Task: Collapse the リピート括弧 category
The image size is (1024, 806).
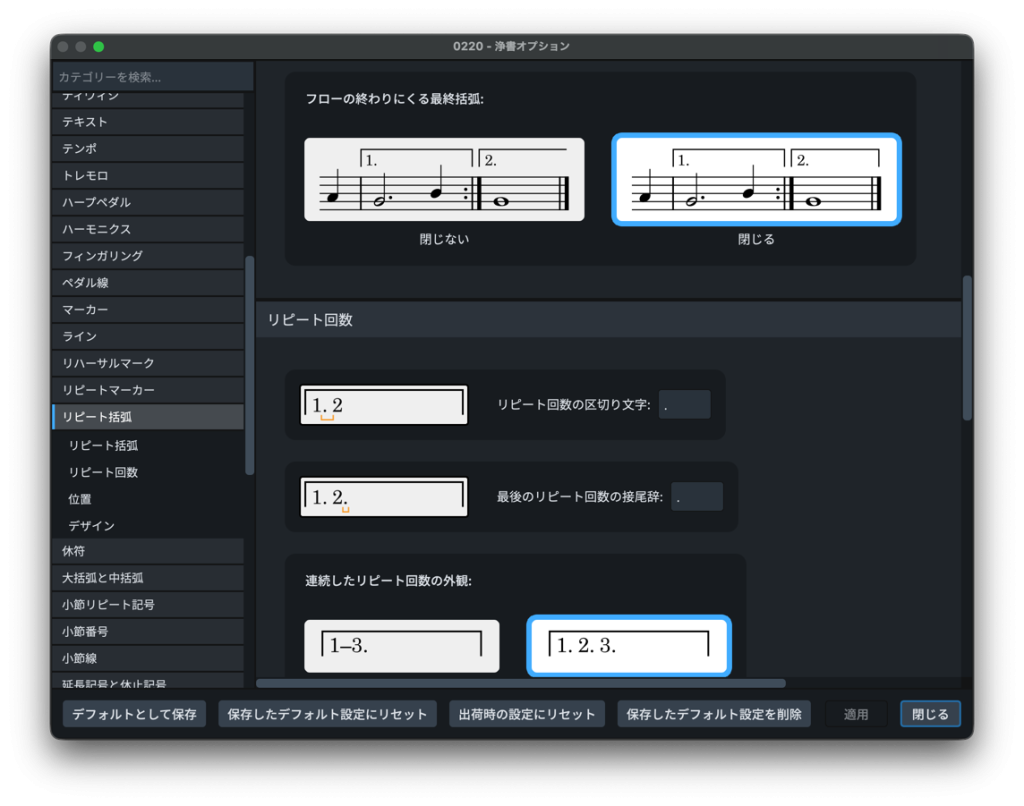Action: 148,417
